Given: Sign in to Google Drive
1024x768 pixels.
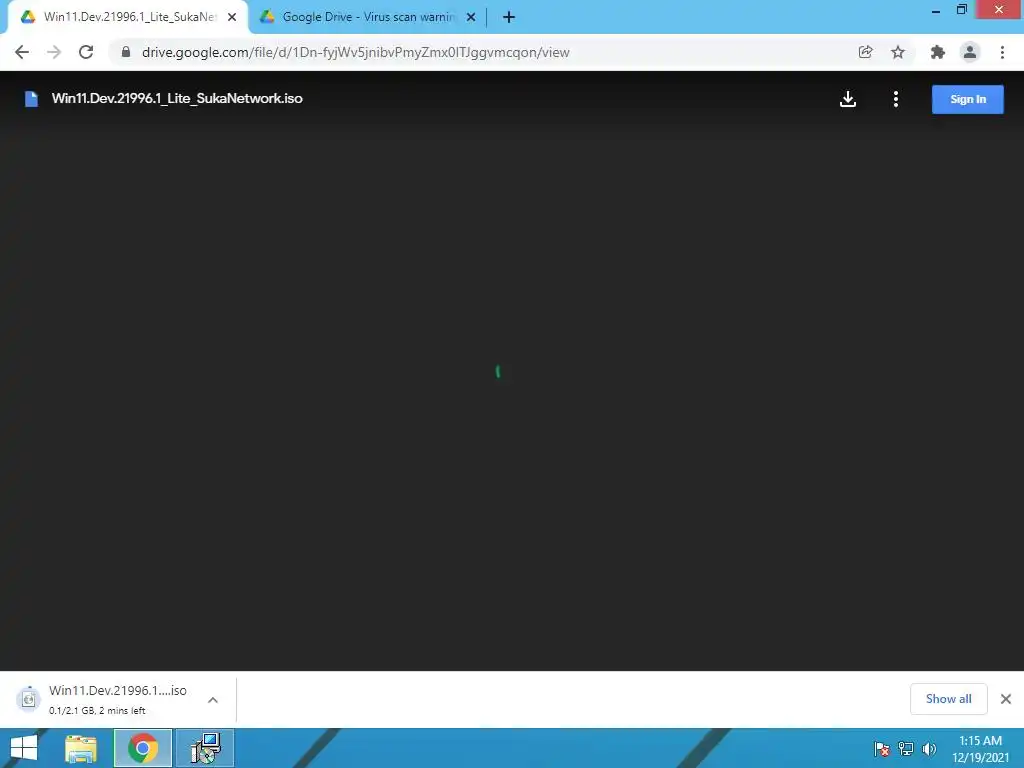Looking at the screenshot, I should [x=968, y=99].
